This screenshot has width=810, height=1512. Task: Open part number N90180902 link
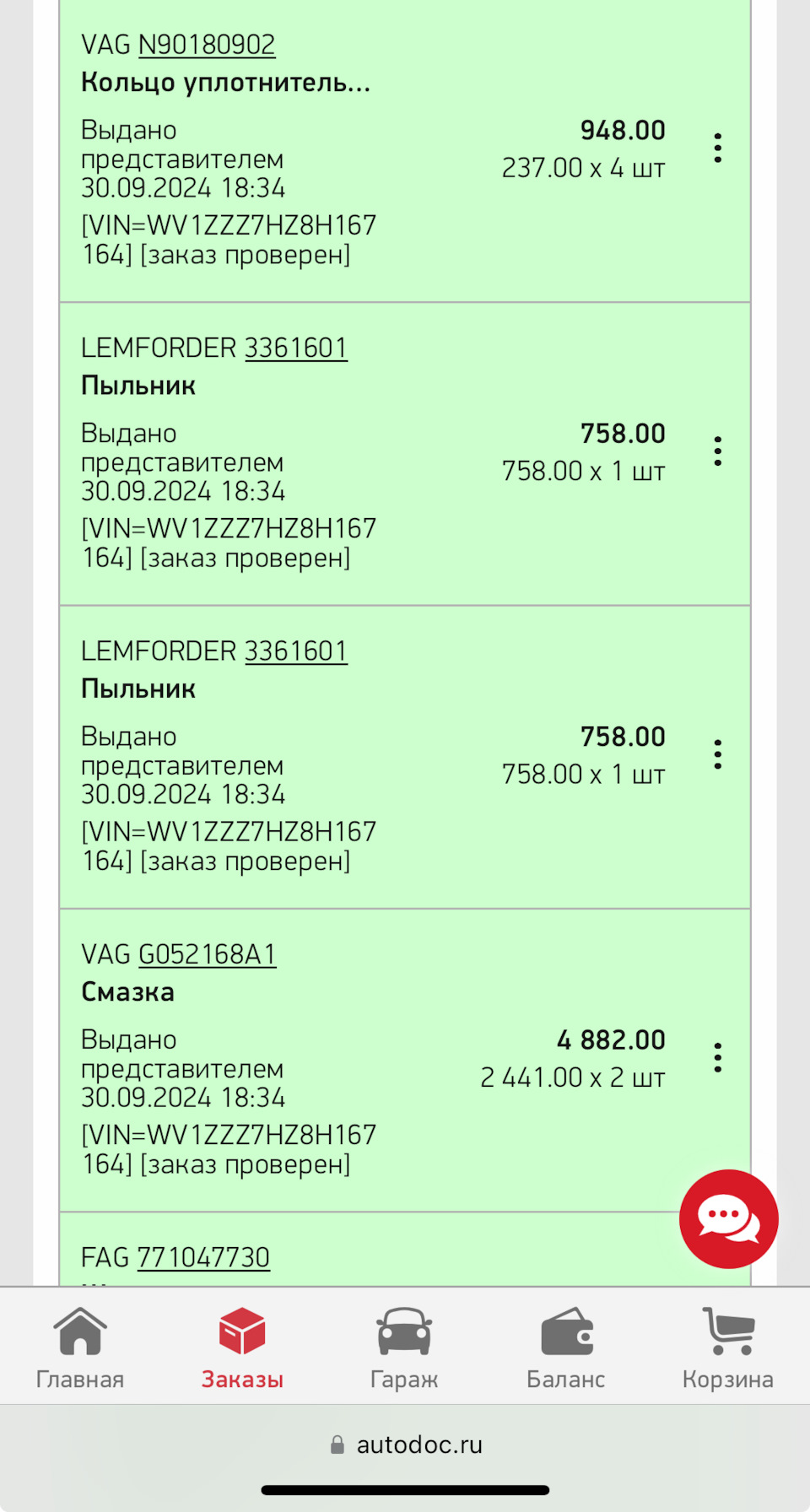pos(207,45)
